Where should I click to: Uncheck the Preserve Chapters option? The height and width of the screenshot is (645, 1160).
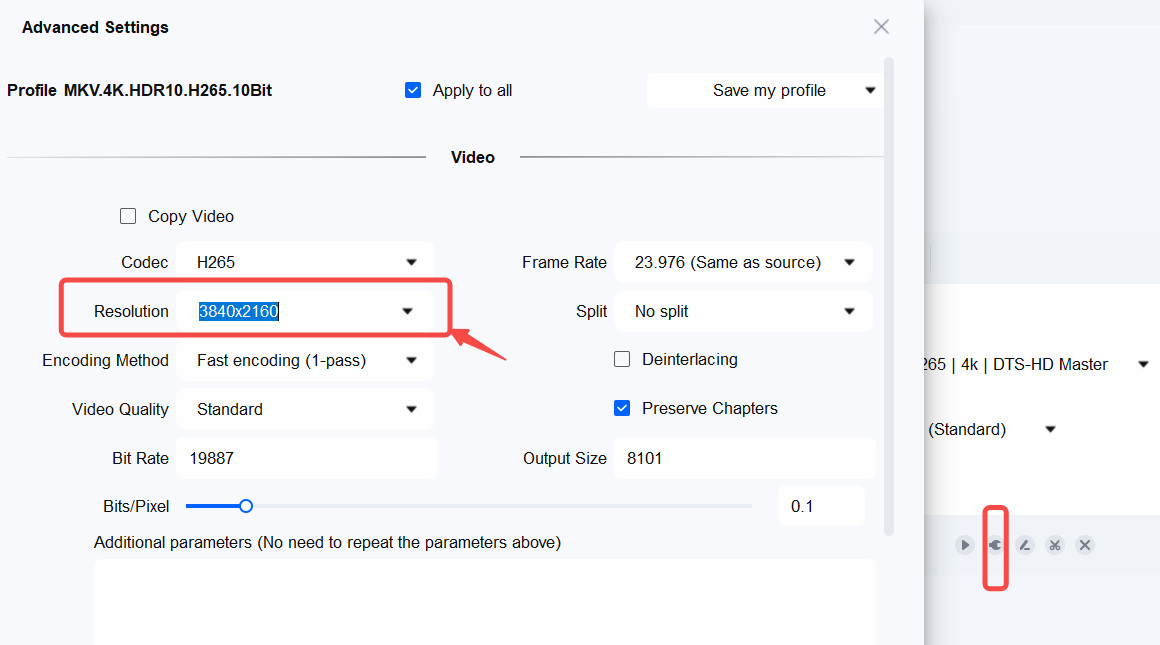(622, 408)
